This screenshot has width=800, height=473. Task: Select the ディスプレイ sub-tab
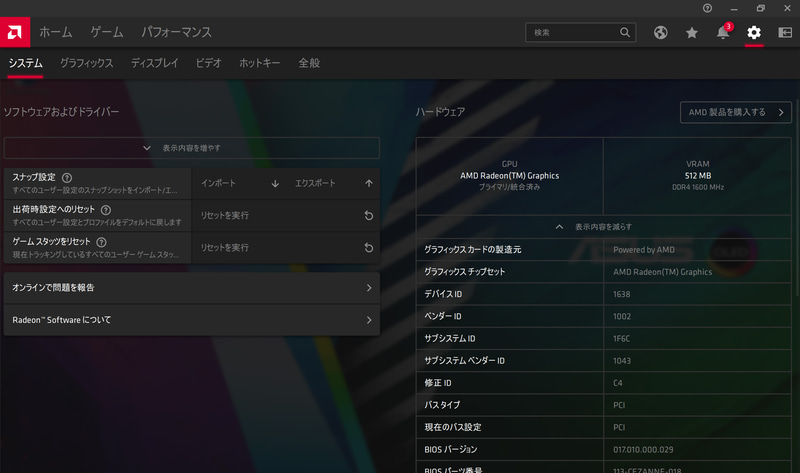coord(155,63)
